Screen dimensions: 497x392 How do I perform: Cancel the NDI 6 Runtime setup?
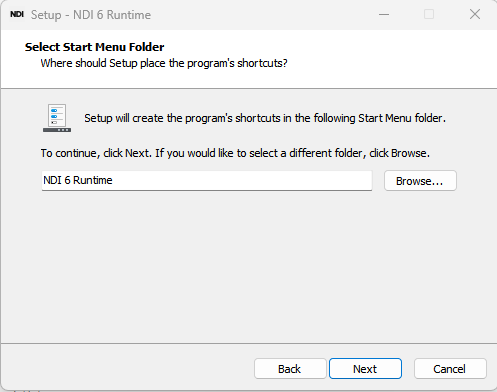[x=450, y=369]
